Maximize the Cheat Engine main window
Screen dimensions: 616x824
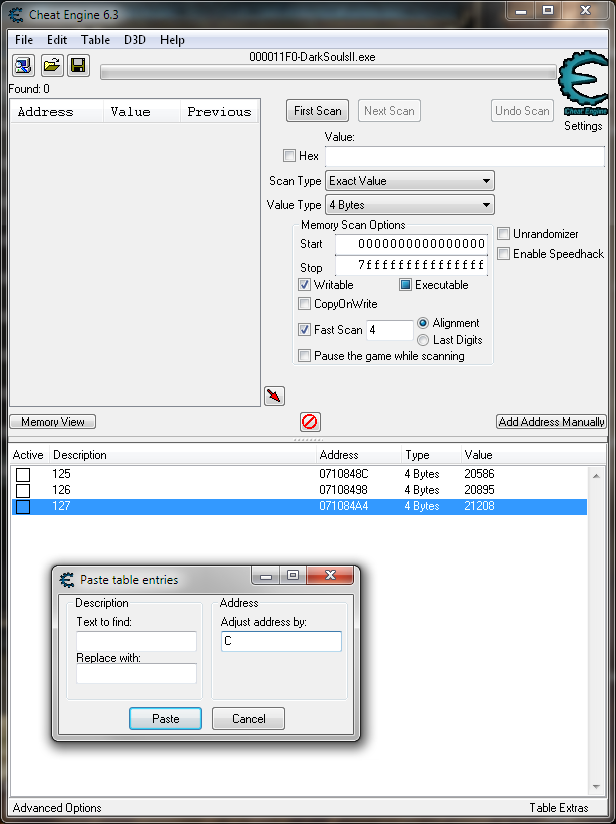[x=548, y=10]
